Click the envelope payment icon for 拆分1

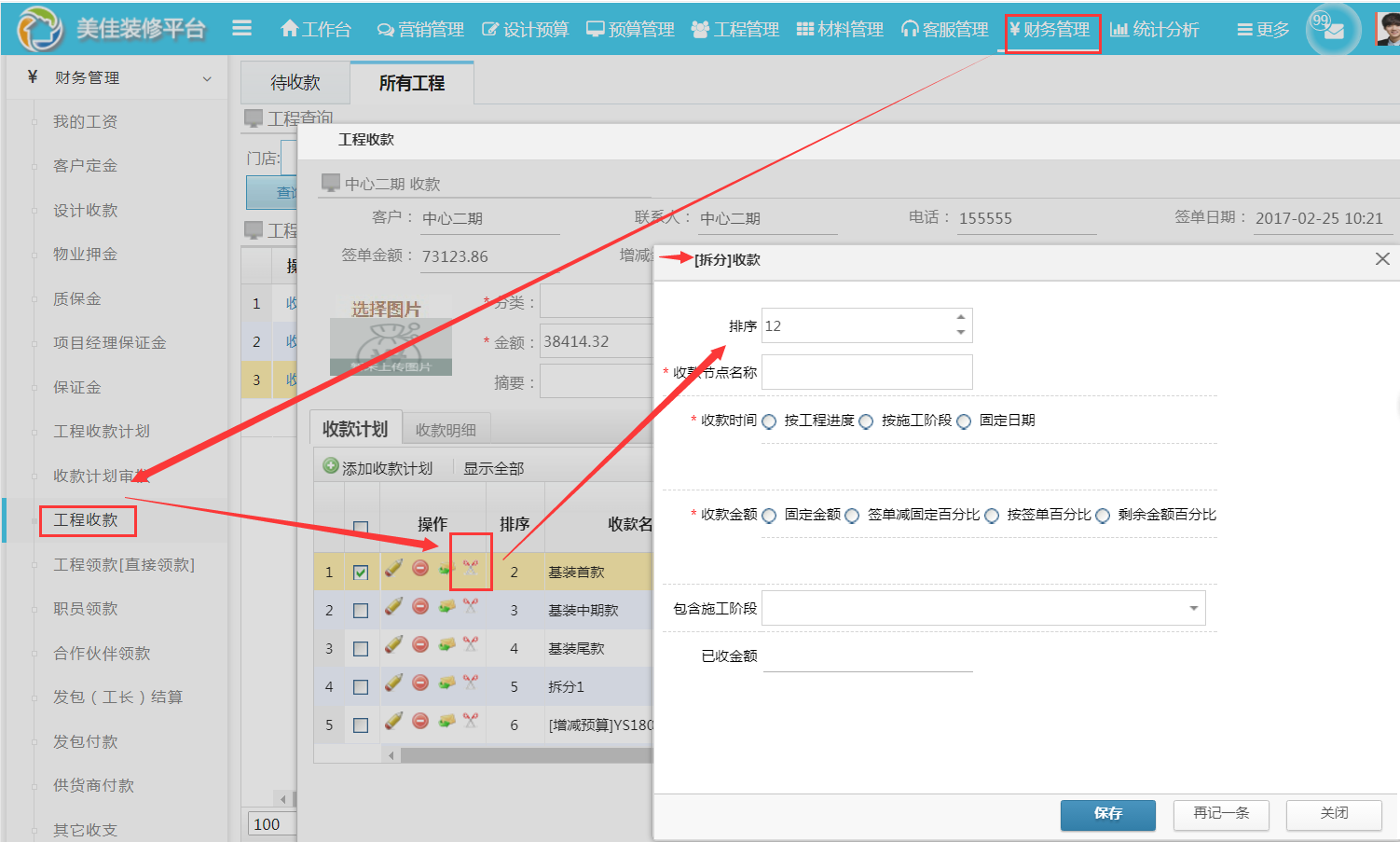point(446,683)
